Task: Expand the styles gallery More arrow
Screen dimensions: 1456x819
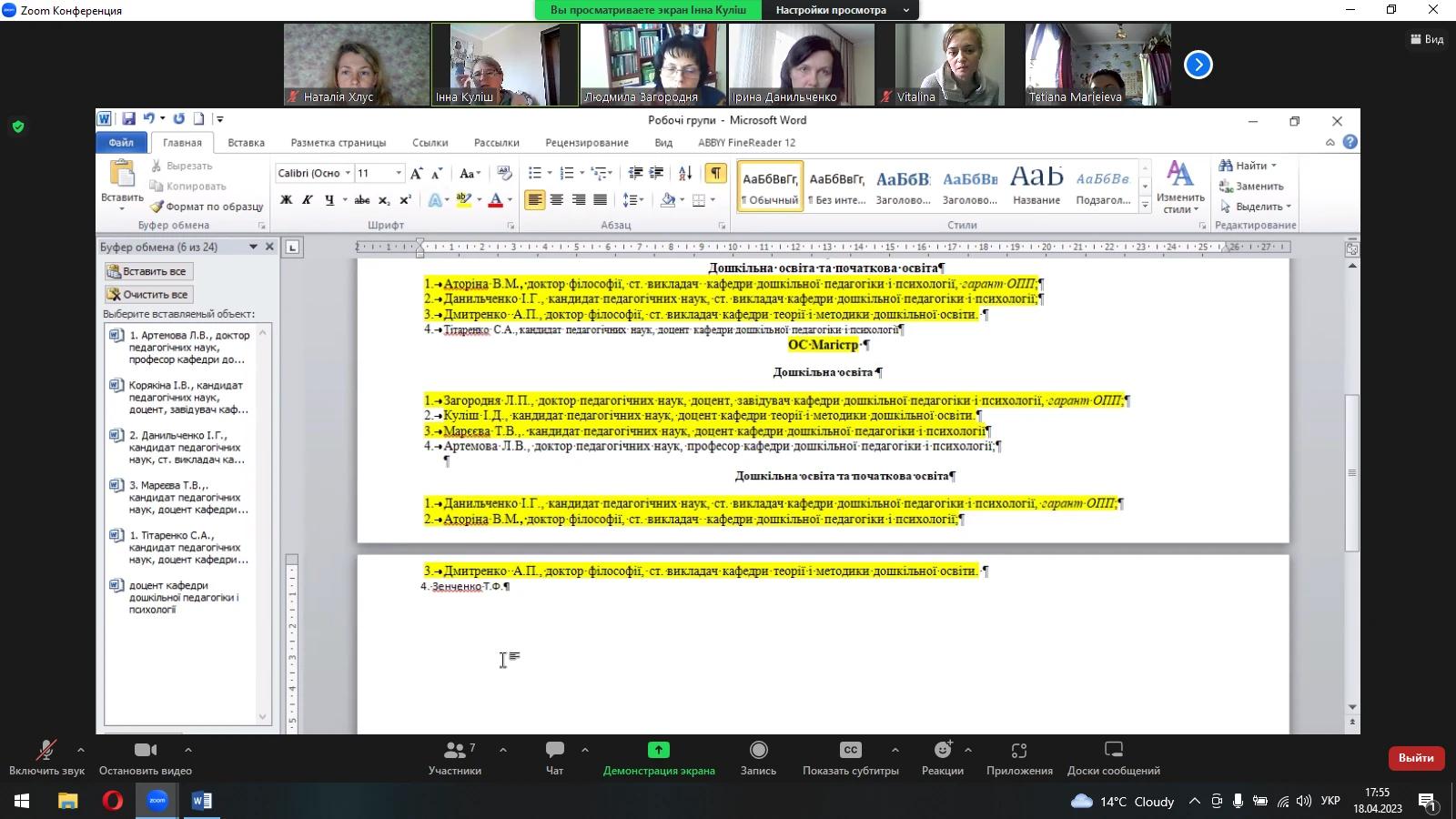Action: [1145, 207]
